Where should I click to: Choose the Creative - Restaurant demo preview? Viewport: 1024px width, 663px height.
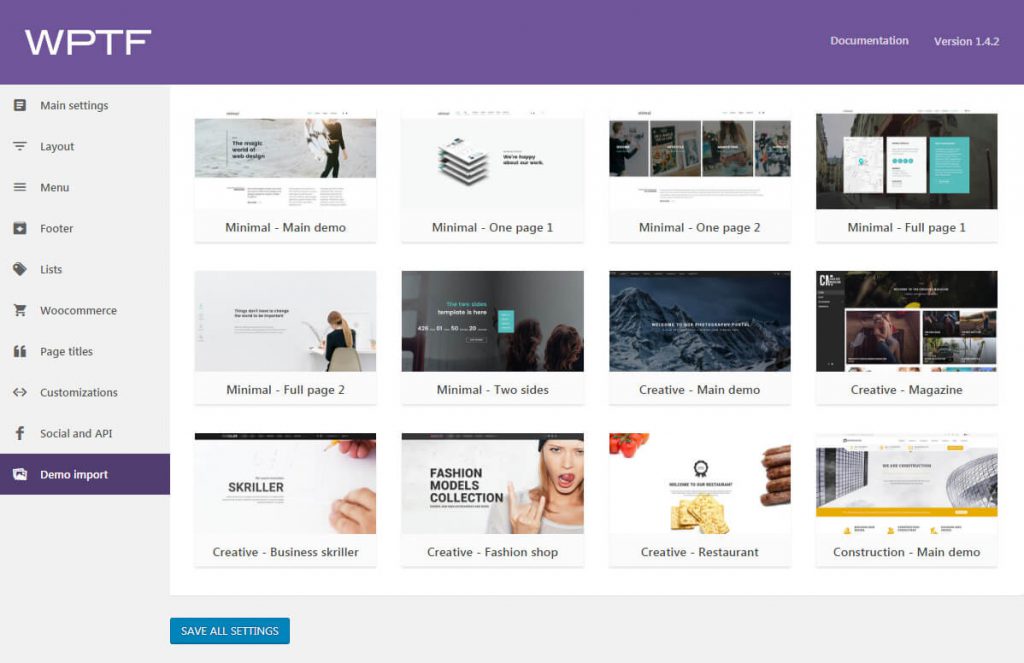(699, 485)
